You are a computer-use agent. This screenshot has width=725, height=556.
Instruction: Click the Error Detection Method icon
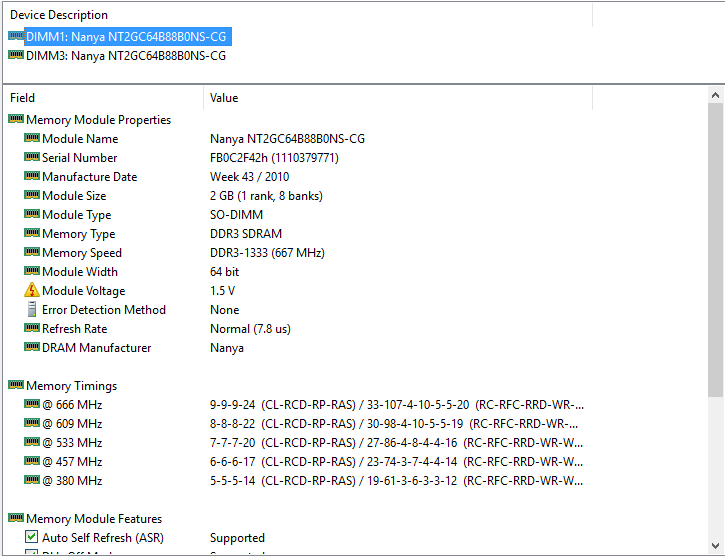click(x=31, y=309)
